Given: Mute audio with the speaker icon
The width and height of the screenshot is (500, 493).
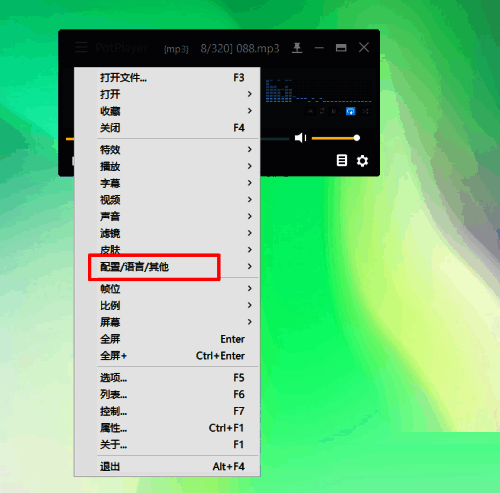Looking at the screenshot, I should 300,138.
